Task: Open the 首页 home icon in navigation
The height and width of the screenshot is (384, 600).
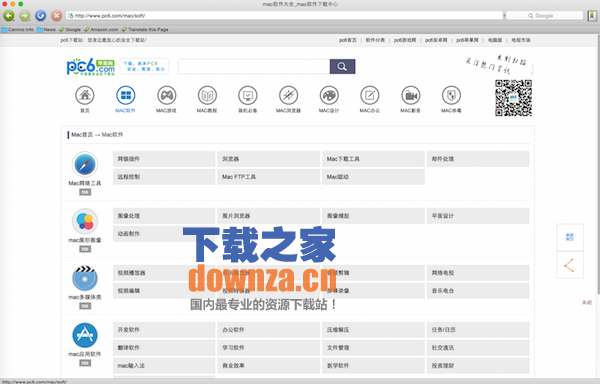Action: [x=85, y=95]
